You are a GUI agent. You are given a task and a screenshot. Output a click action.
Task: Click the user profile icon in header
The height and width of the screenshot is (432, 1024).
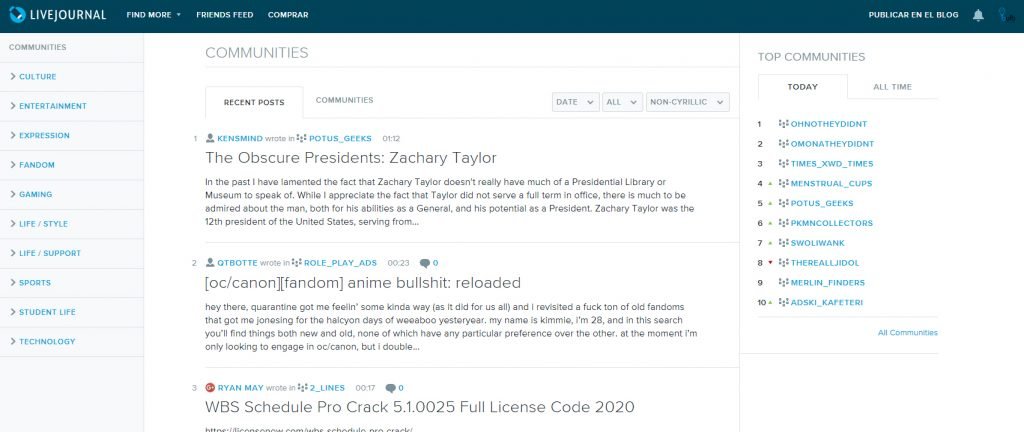pos(1003,15)
